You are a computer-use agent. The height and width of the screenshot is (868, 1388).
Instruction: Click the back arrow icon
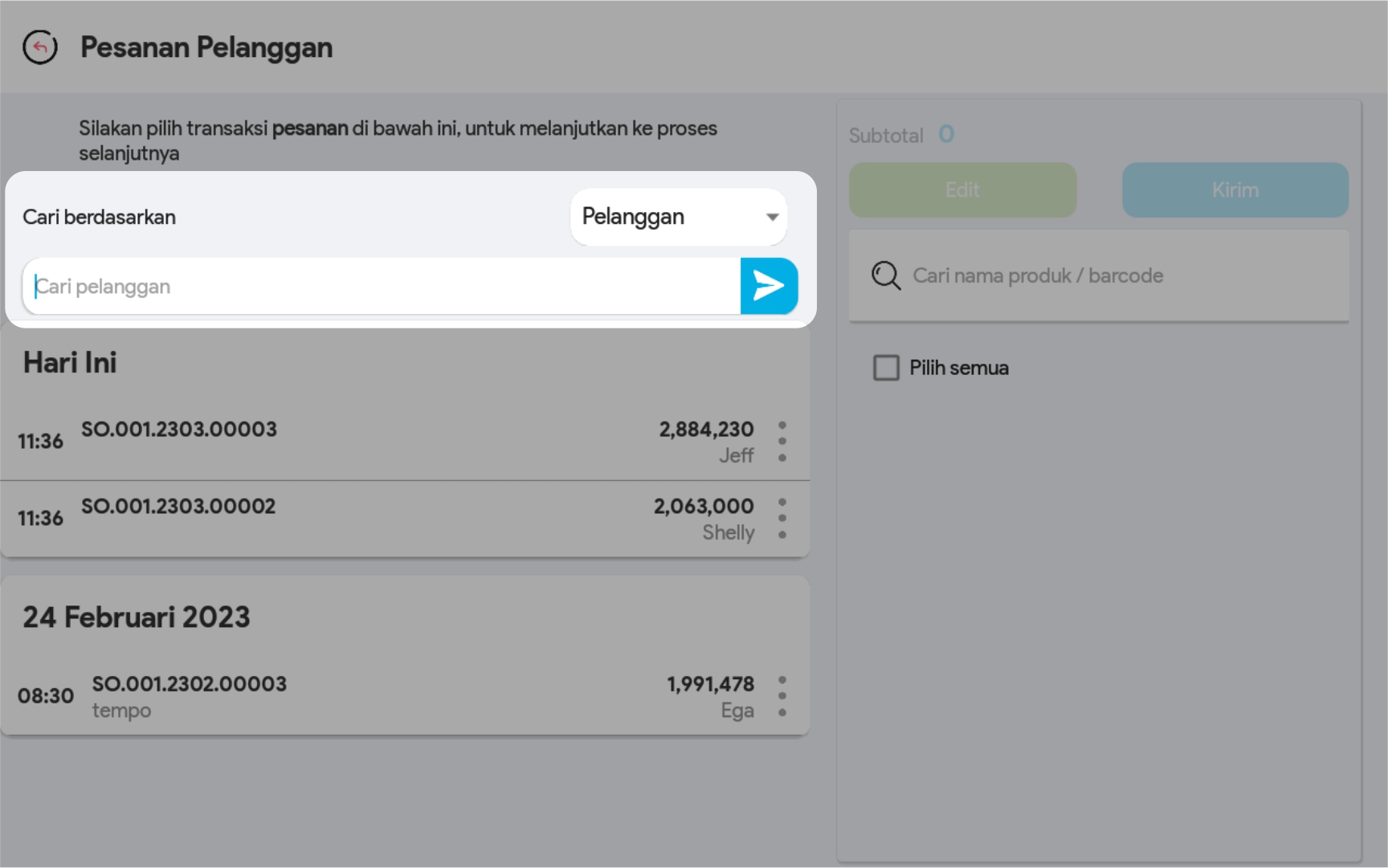(x=40, y=47)
